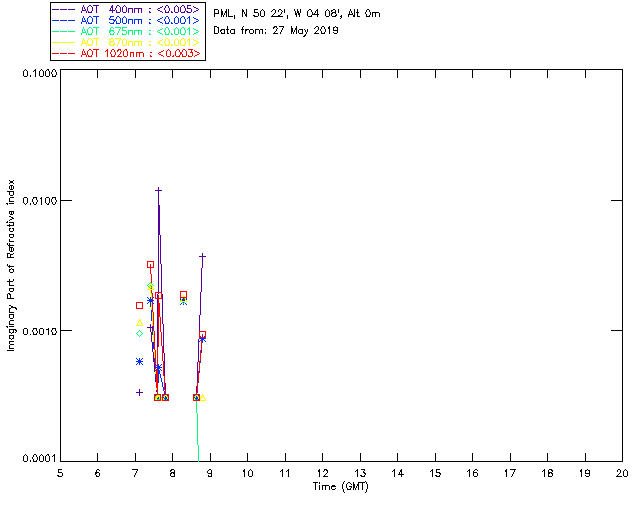Click the isolated green diamond marker near time 7
Image resolution: width=640 pixels, height=512 pixels.
[140, 334]
